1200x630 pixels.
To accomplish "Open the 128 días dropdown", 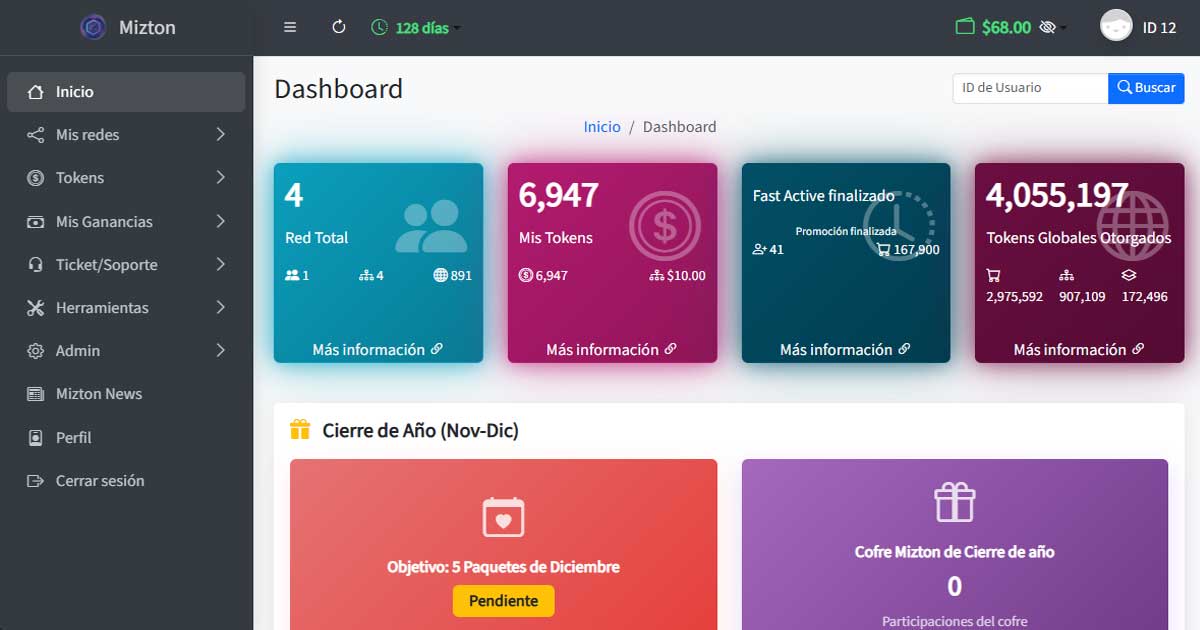I will [416, 28].
